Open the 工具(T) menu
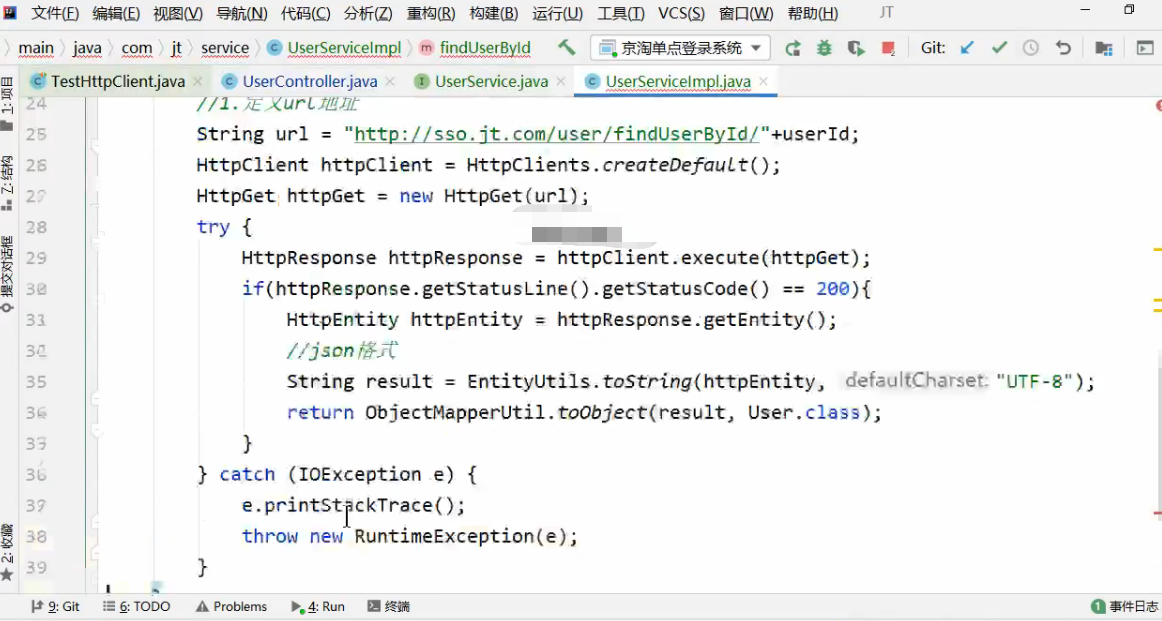Viewport: 1162px width, 621px height. (x=620, y=13)
